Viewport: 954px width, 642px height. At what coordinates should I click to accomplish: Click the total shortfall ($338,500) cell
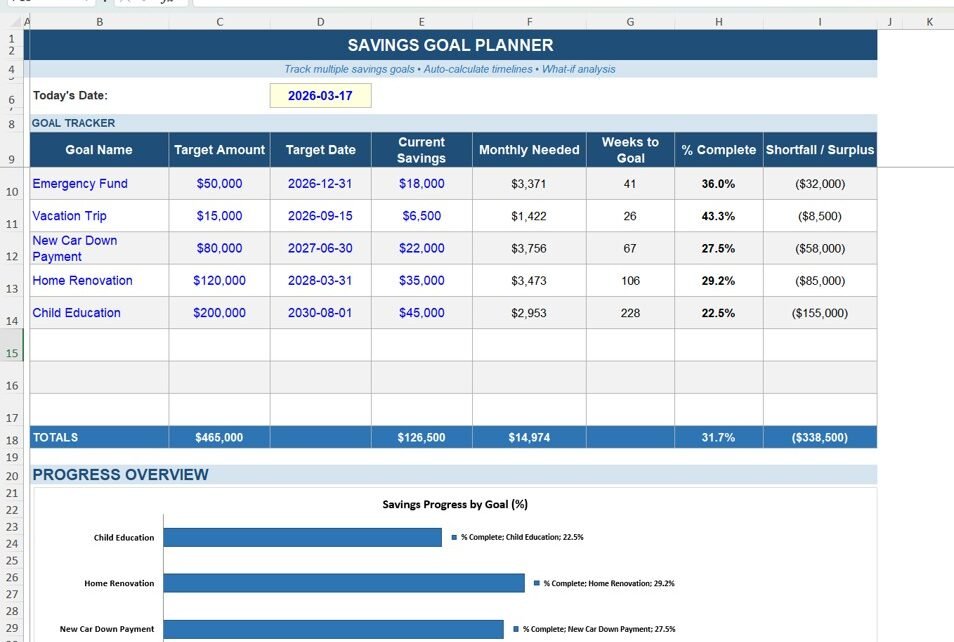[819, 438]
